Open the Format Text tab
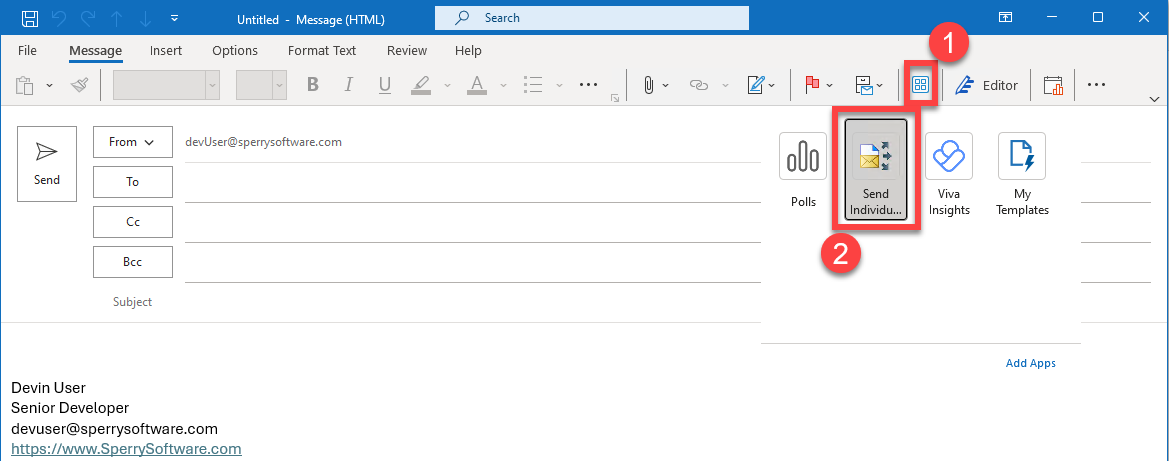Image resolution: width=1169 pixels, height=461 pixels. point(322,51)
